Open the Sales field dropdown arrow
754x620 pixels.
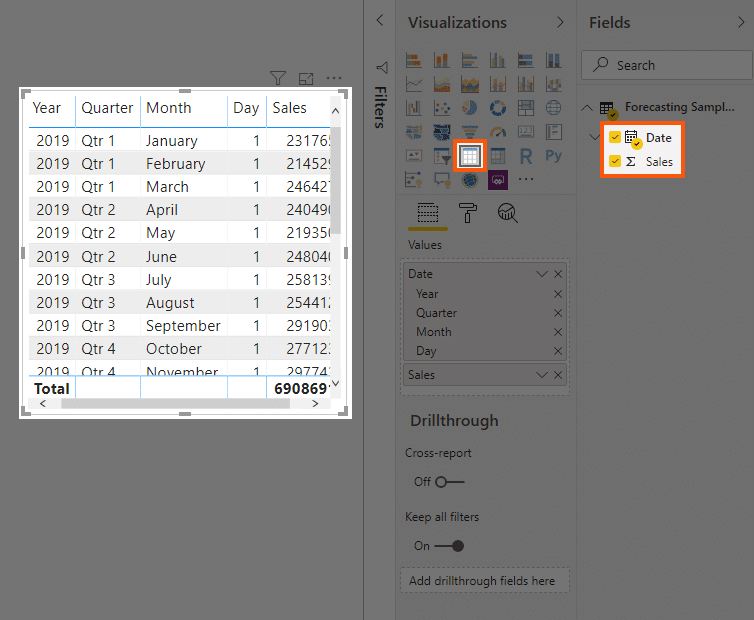[x=542, y=375]
